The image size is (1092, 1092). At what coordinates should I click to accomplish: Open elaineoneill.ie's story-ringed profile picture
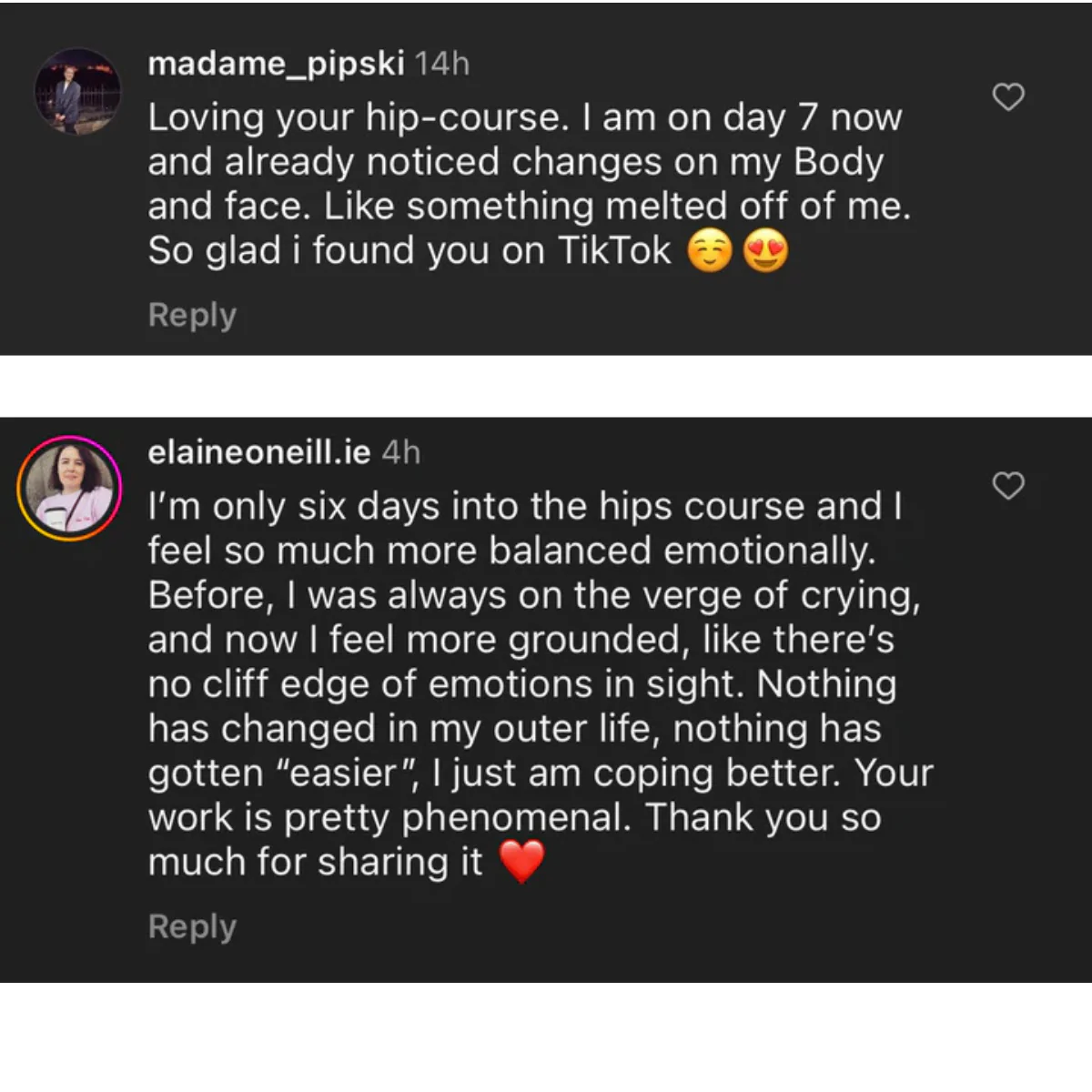click(x=69, y=489)
